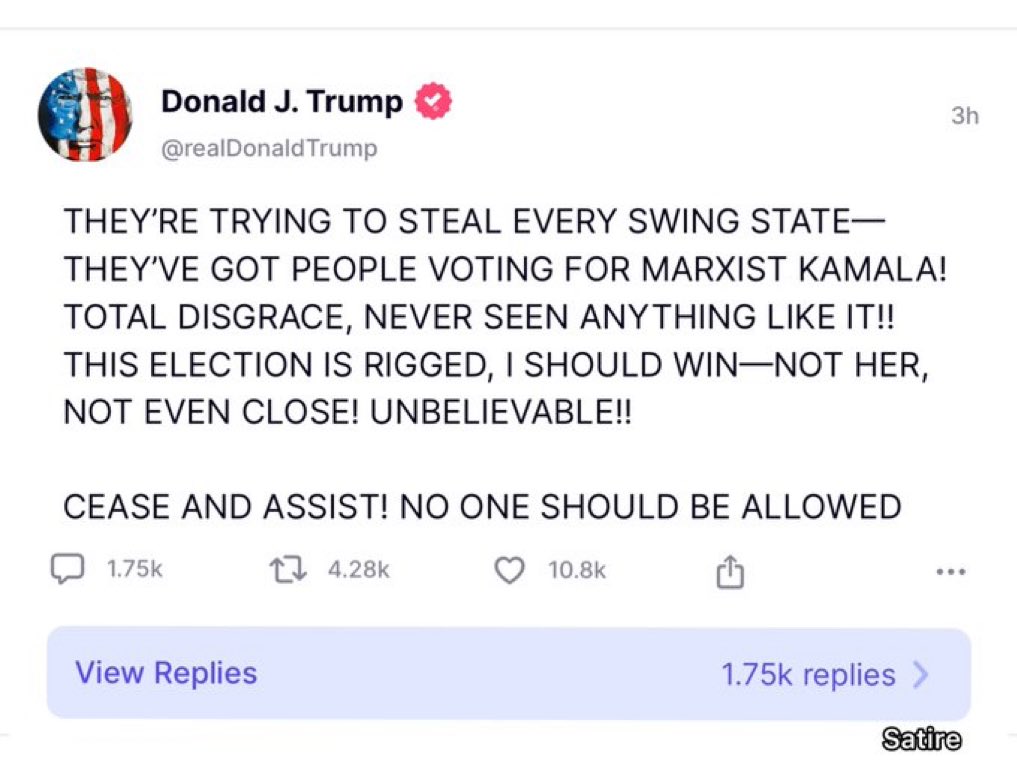Click the Satire watermark label
Image resolution: width=1017 pixels, height=771 pixels.
[x=922, y=739]
